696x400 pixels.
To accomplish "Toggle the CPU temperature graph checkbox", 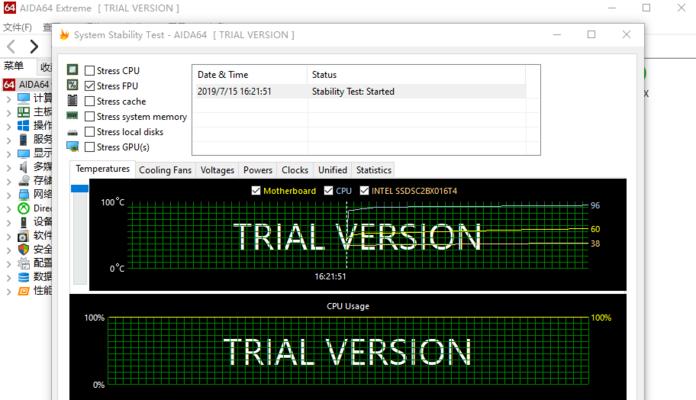I will coord(328,190).
